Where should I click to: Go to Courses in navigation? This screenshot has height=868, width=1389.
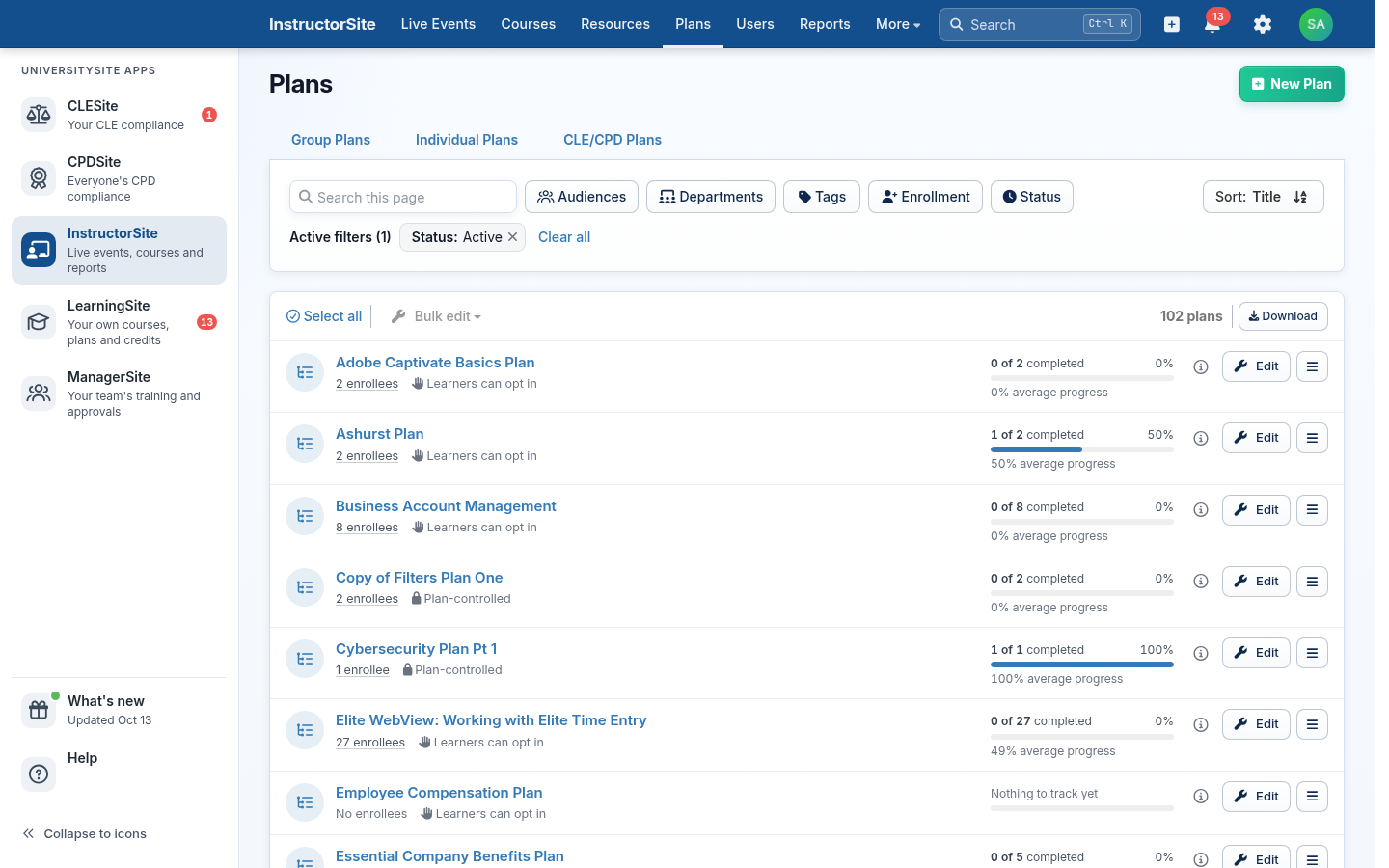coord(529,24)
